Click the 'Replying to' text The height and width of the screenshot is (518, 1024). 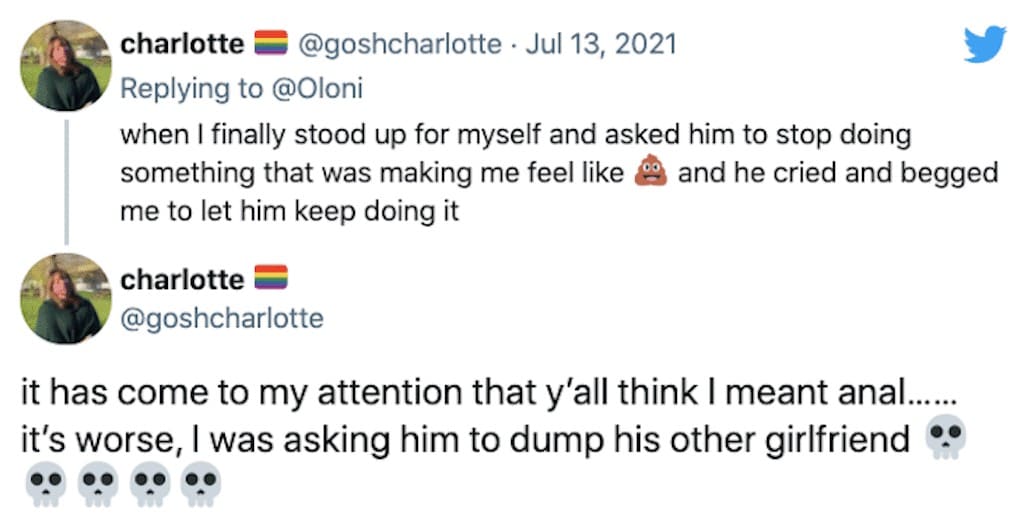[191, 89]
